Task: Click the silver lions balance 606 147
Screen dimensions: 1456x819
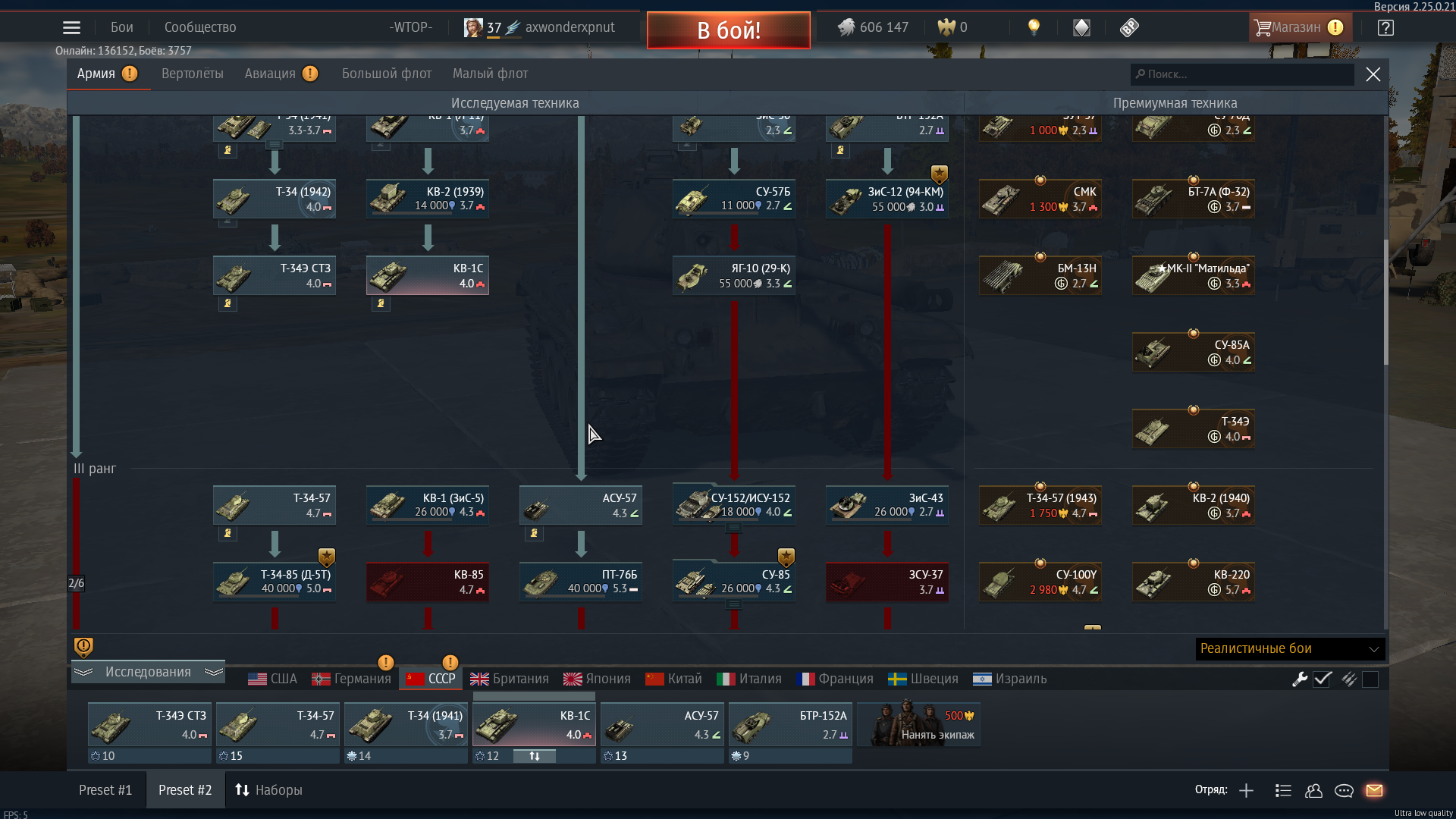Action: (x=874, y=28)
